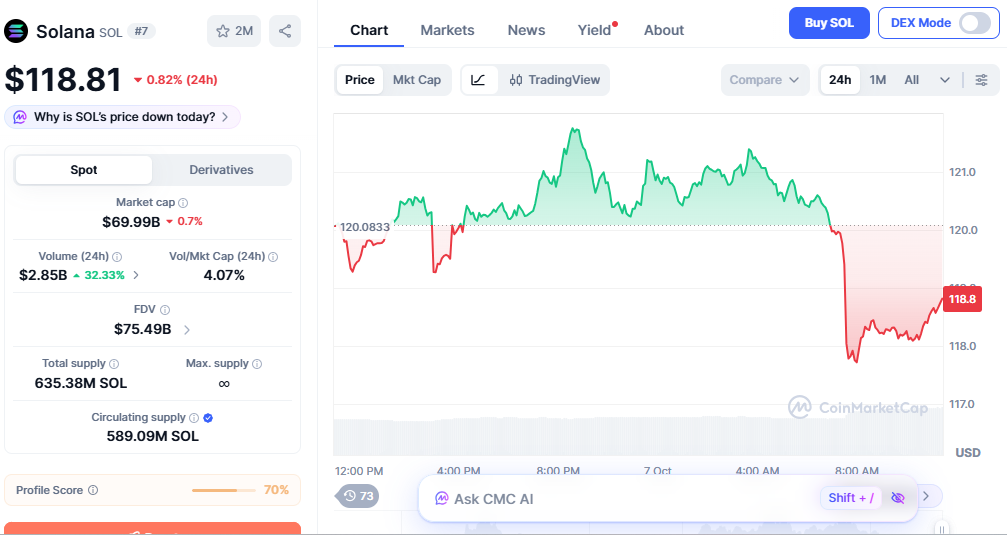
Task: Select Spot market data
Action: 83,170
